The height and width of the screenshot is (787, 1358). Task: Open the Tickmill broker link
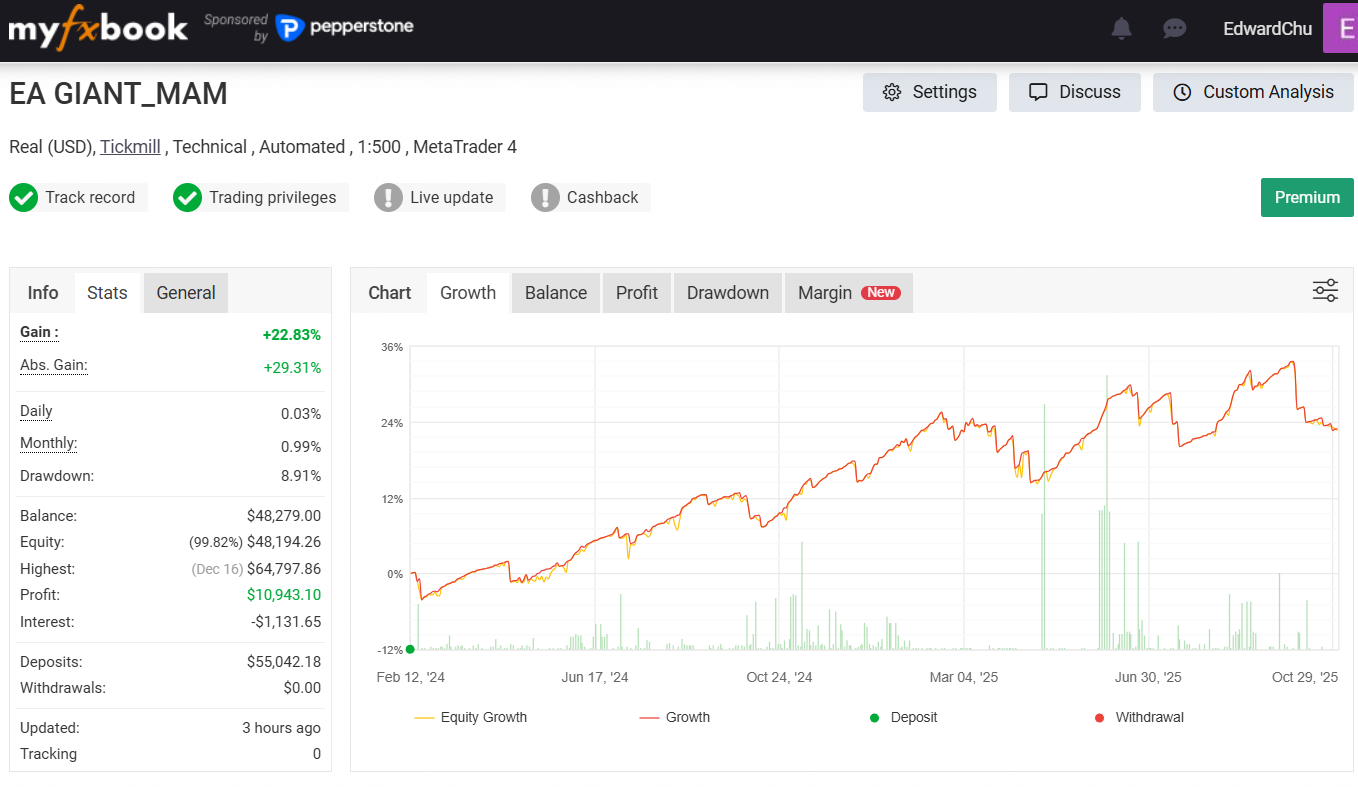(130, 147)
